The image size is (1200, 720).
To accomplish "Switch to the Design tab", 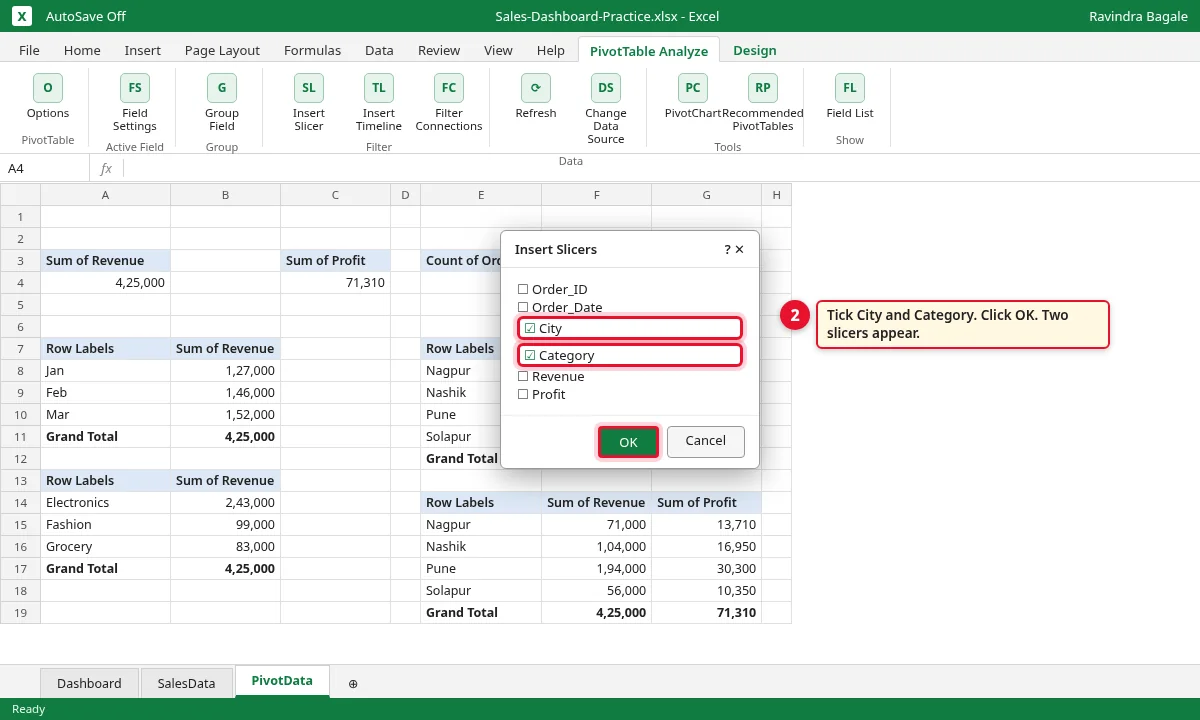I will [755, 50].
